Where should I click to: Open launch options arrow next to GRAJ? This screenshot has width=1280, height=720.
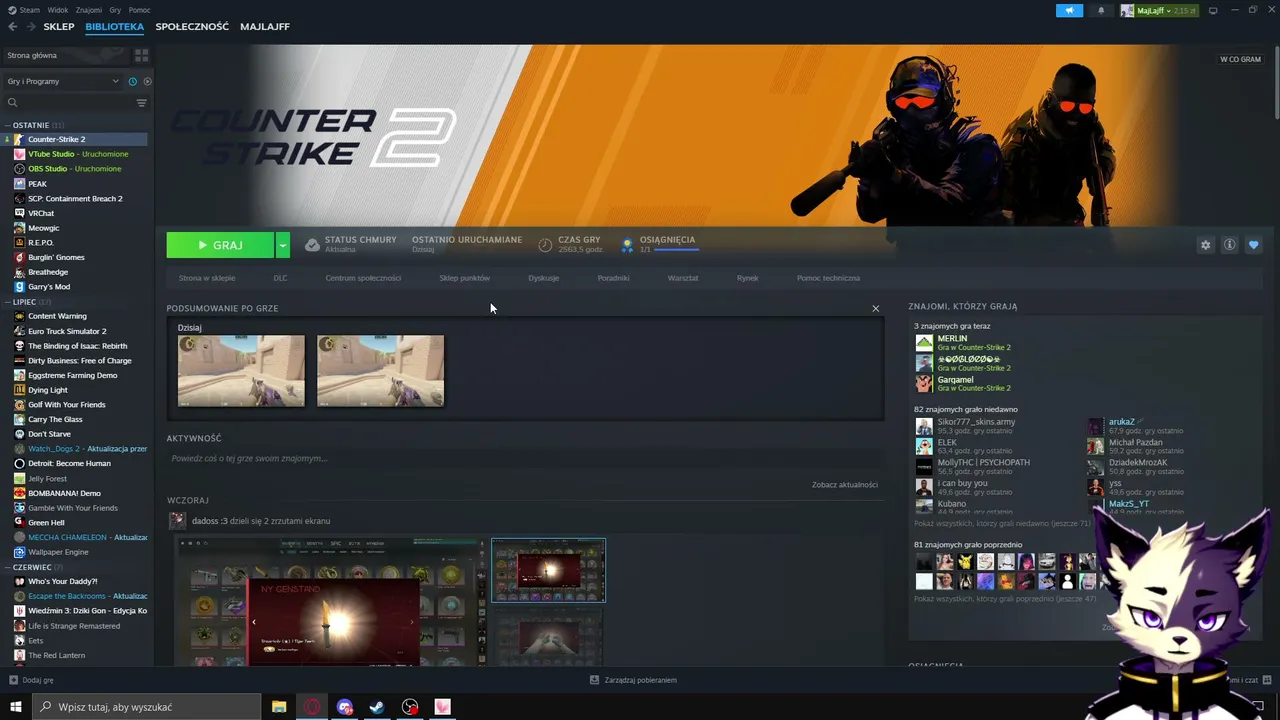[x=283, y=245]
